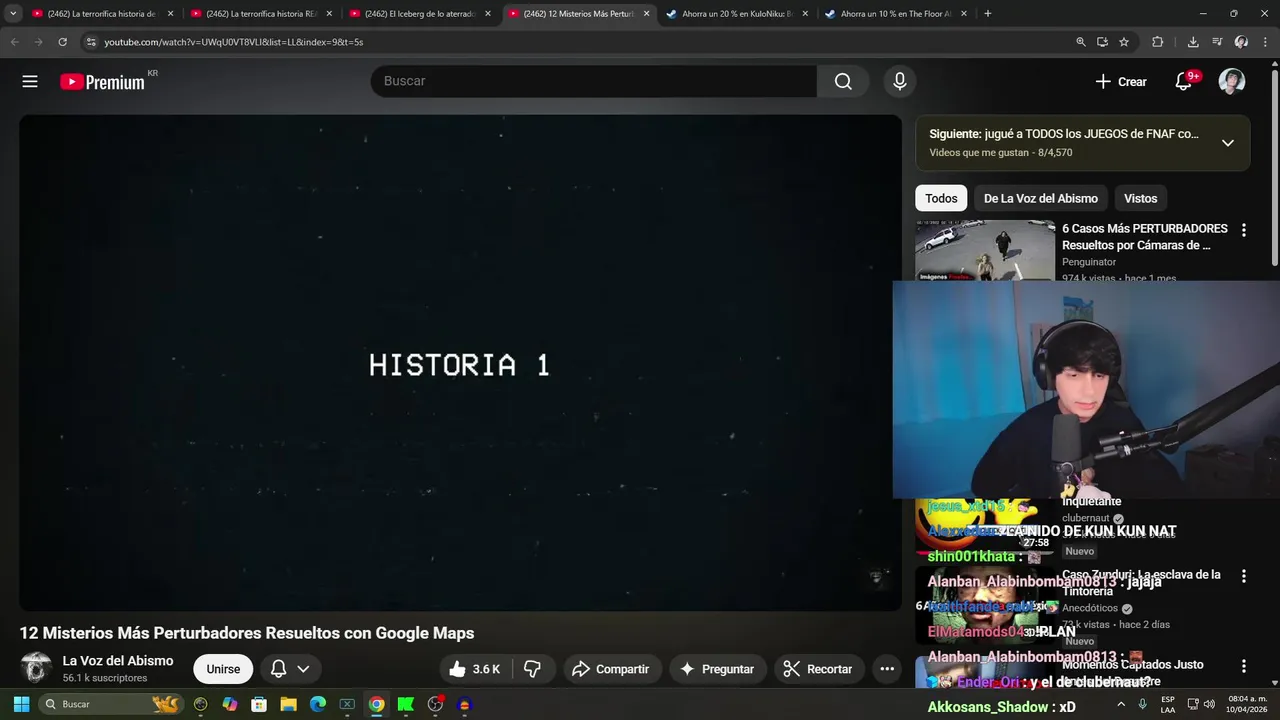Image resolution: width=1280 pixels, height=720 pixels.
Task: Bookmark this page with the star icon
Action: [x=1124, y=42]
